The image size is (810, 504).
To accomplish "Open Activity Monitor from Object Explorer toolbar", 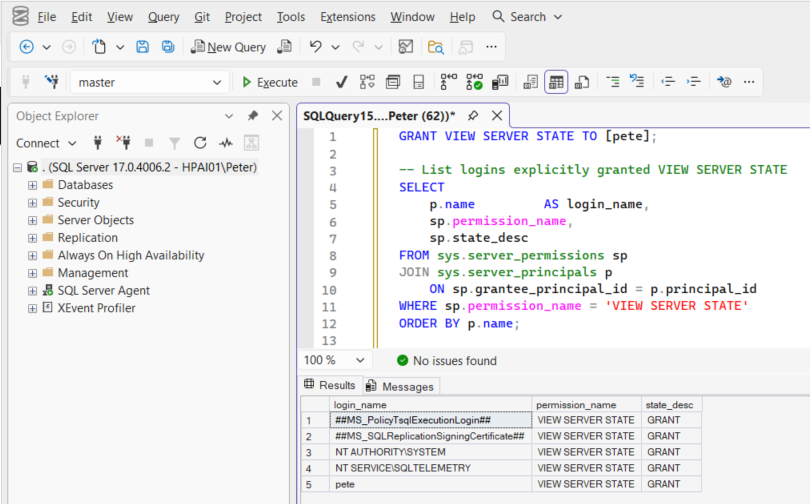I will 226,143.
